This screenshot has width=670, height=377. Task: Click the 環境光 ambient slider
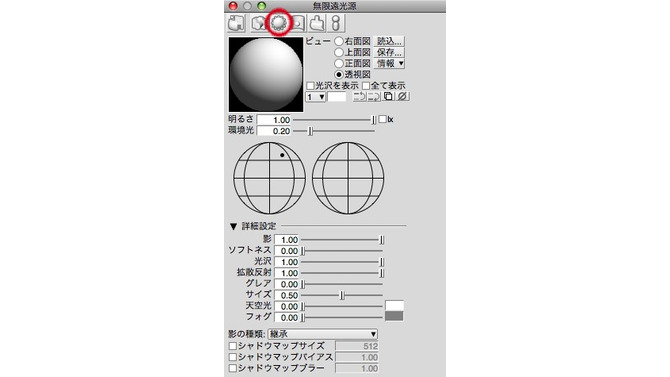(335, 131)
